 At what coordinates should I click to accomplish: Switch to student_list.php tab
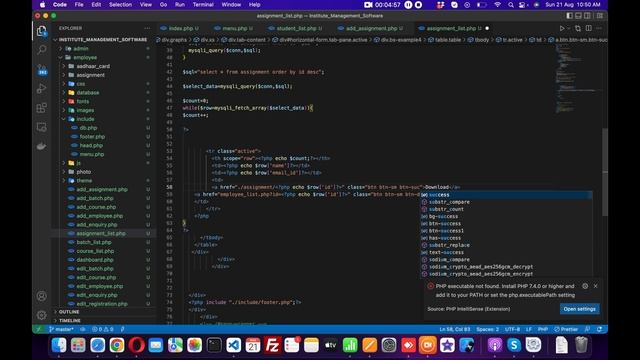(x=296, y=28)
